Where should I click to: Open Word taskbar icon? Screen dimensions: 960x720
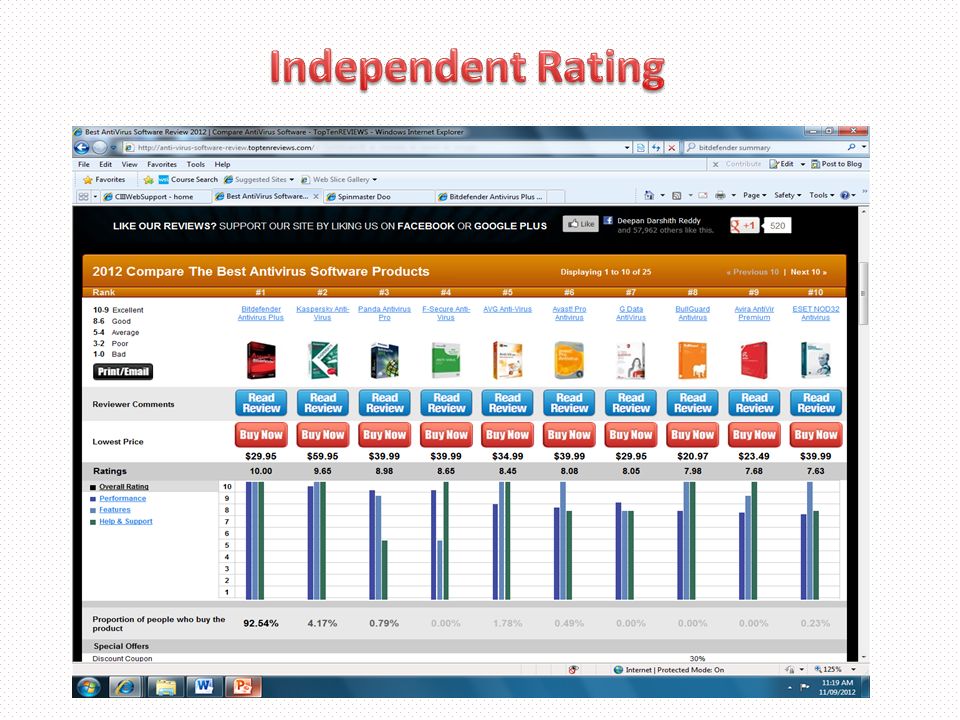(204, 687)
